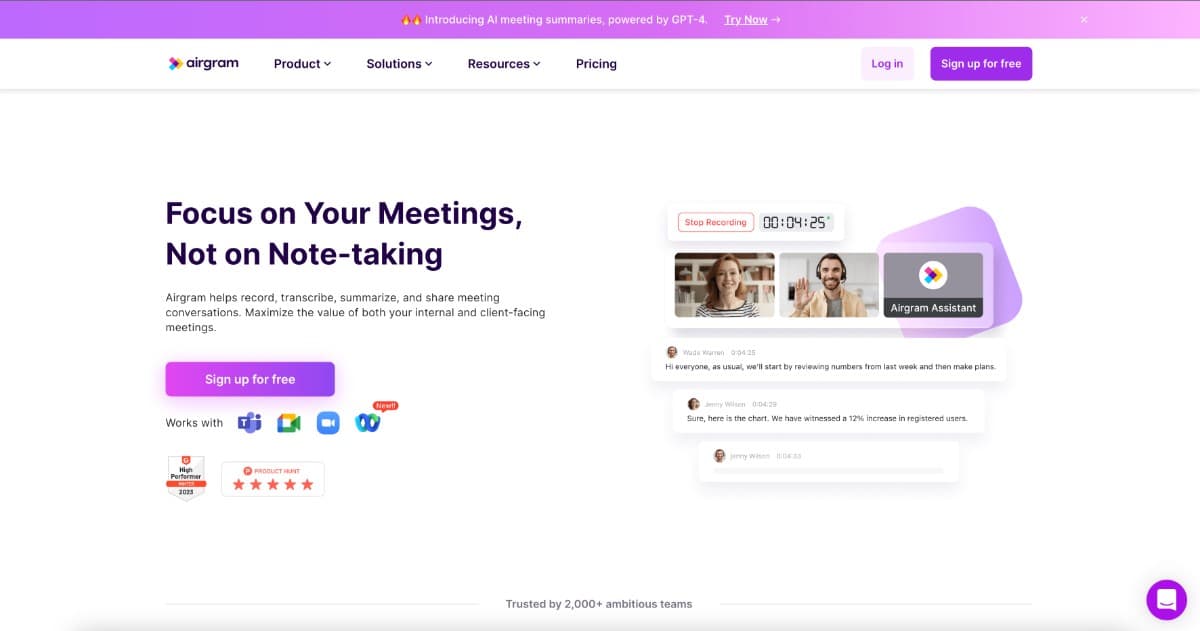Click Jenny Wilson's avatar at 0:04:33
The width and height of the screenshot is (1200, 631).
[x=719, y=455]
